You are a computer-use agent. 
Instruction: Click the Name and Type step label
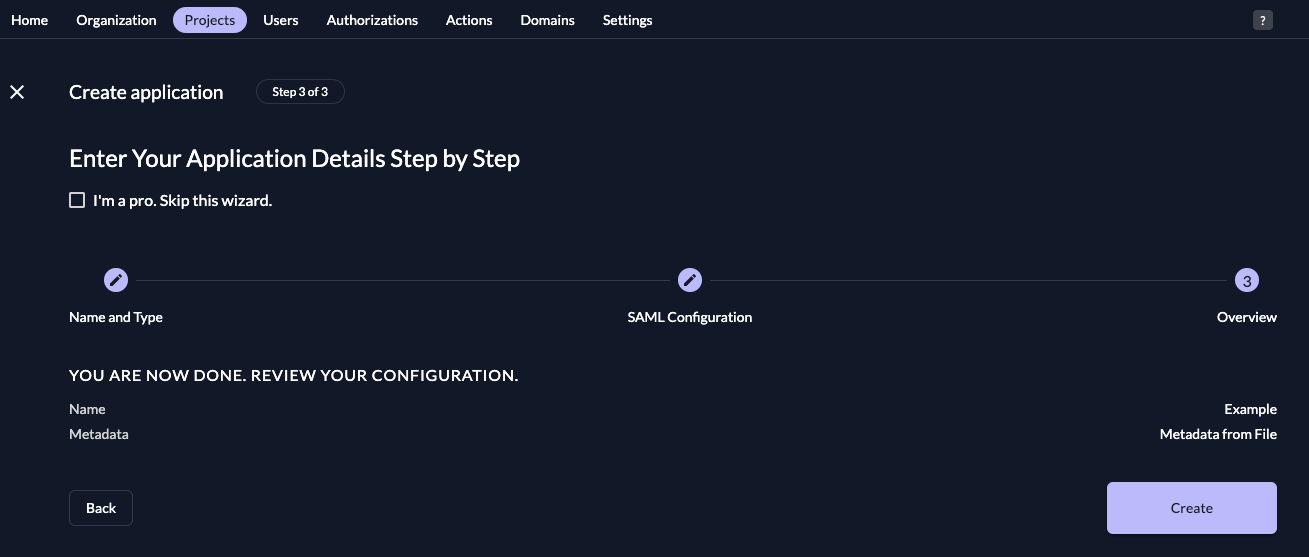[x=116, y=317]
